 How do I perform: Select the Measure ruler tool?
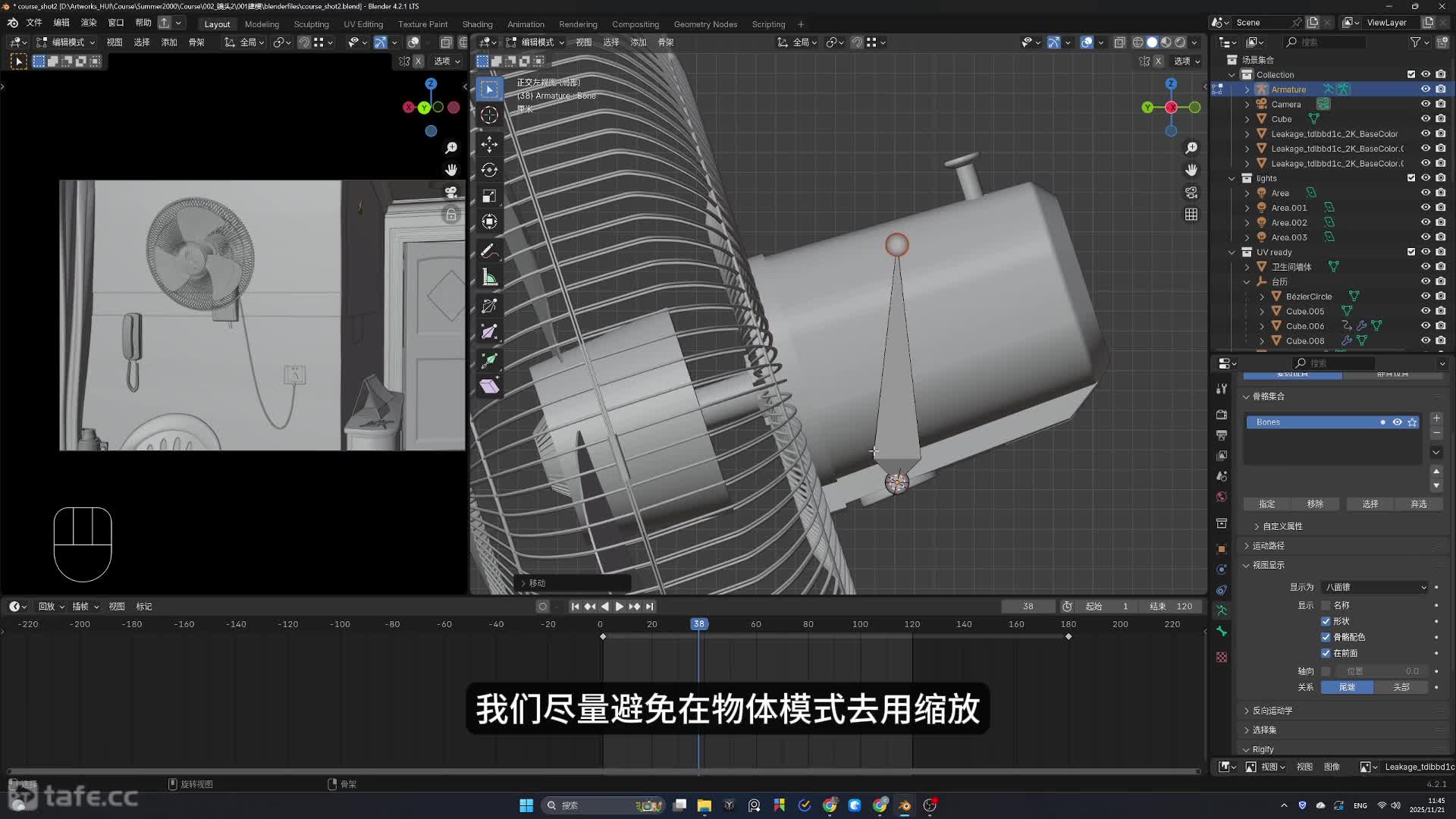tap(489, 278)
